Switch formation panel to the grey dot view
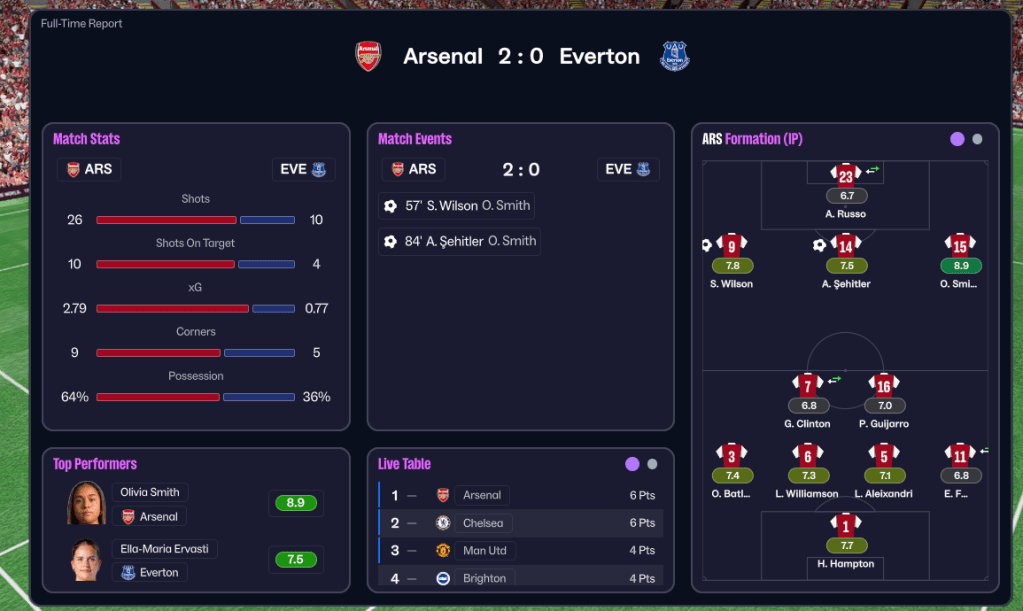Viewport: 1023px width, 611px height. 977,139
